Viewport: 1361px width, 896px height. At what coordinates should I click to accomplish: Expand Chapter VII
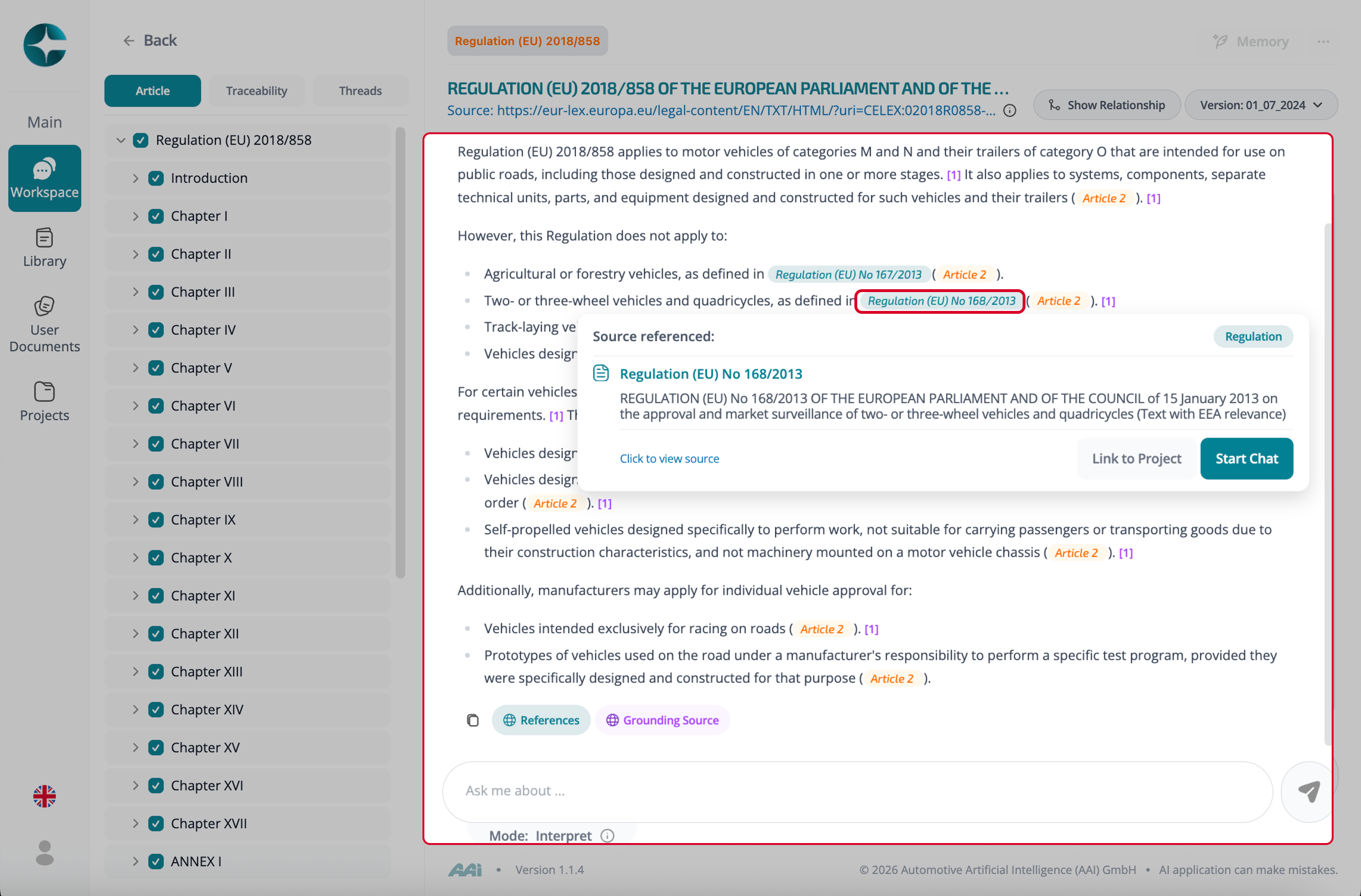pyautogui.click(x=136, y=444)
